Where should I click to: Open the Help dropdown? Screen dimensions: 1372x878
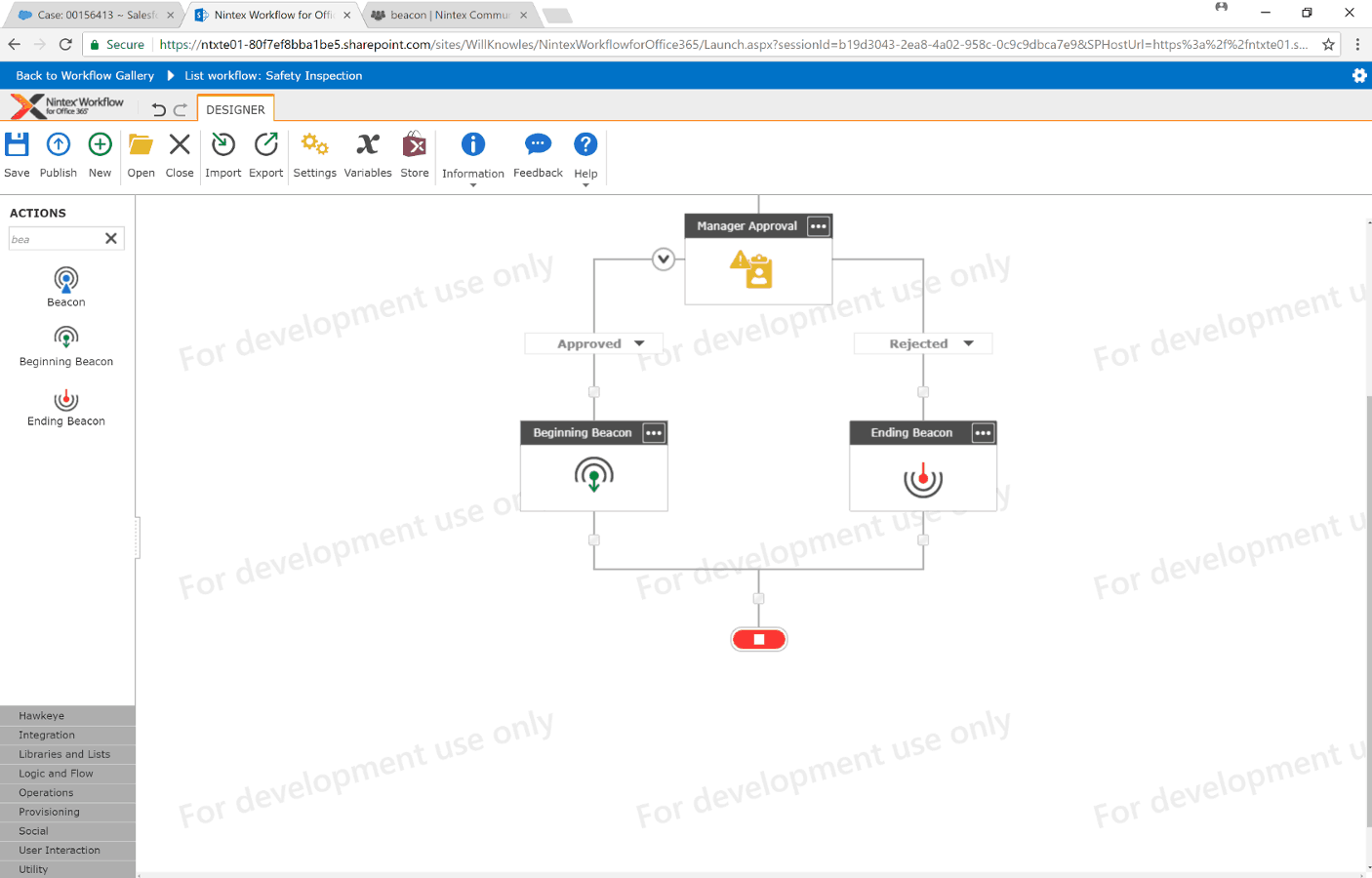[x=585, y=158]
